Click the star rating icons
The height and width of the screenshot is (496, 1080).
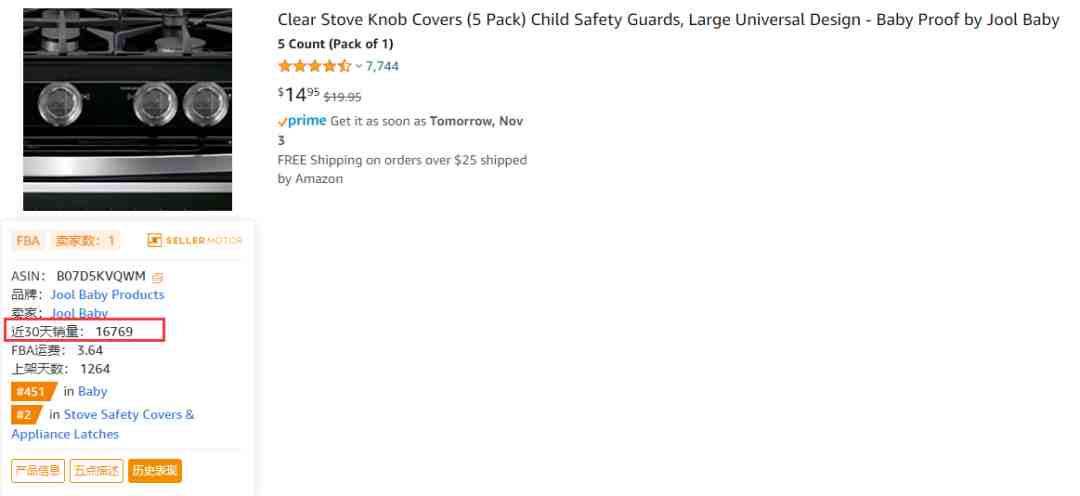(x=315, y=66)
